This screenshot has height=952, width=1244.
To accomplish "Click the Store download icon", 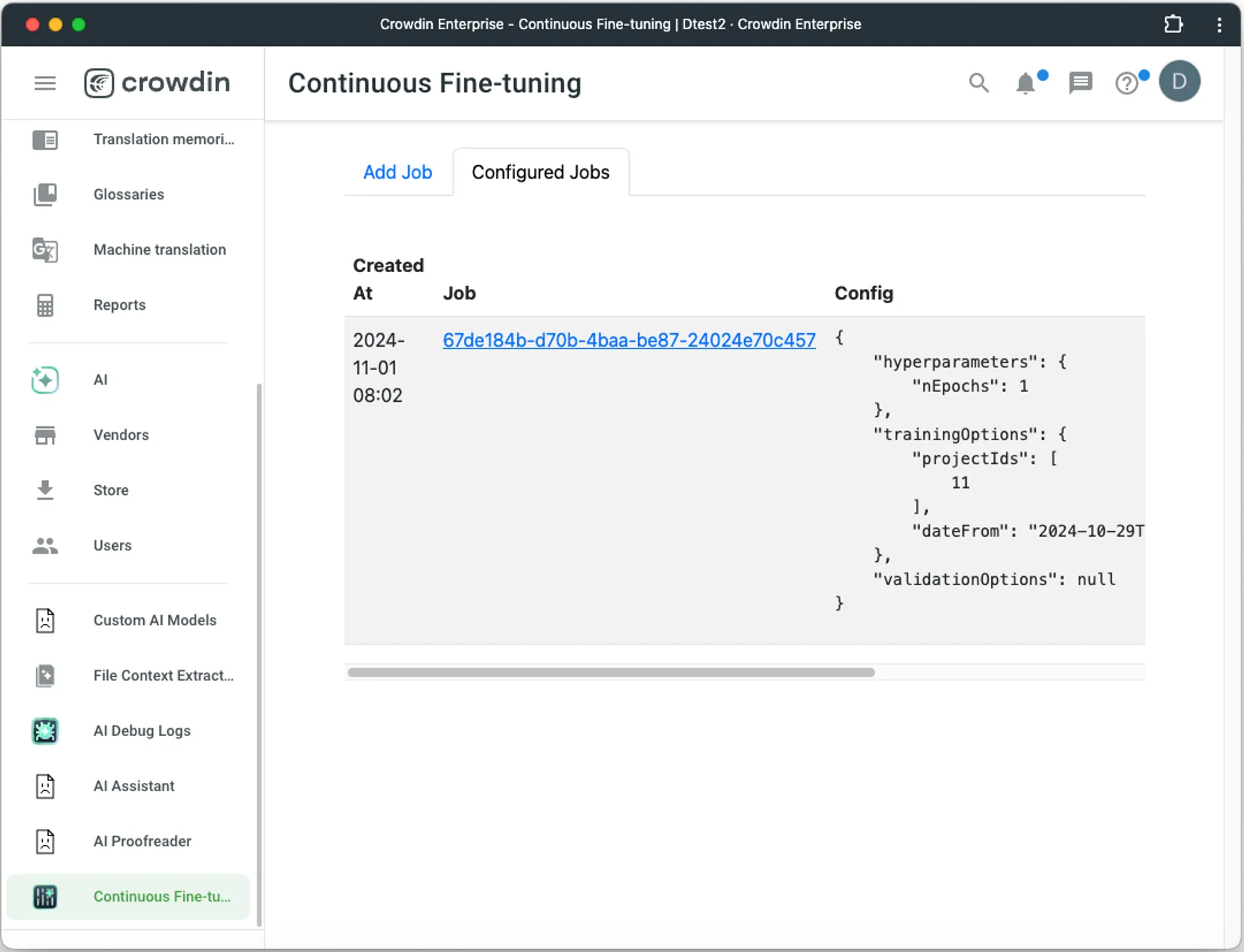I will pyautogui.click(x=45, y=490).
